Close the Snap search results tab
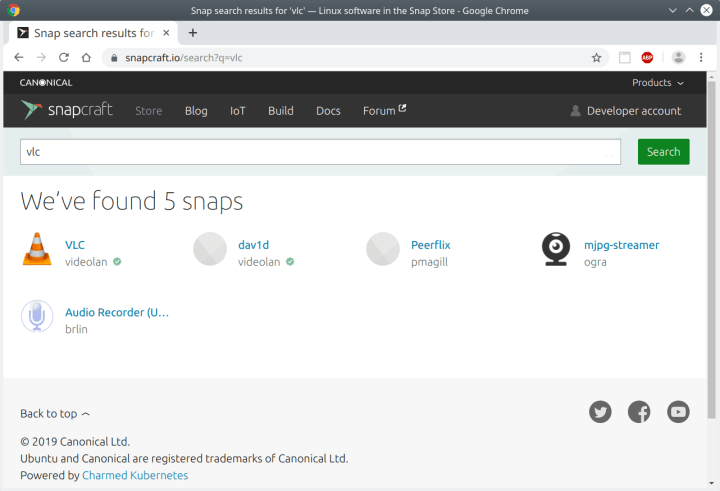 (166, 33)
